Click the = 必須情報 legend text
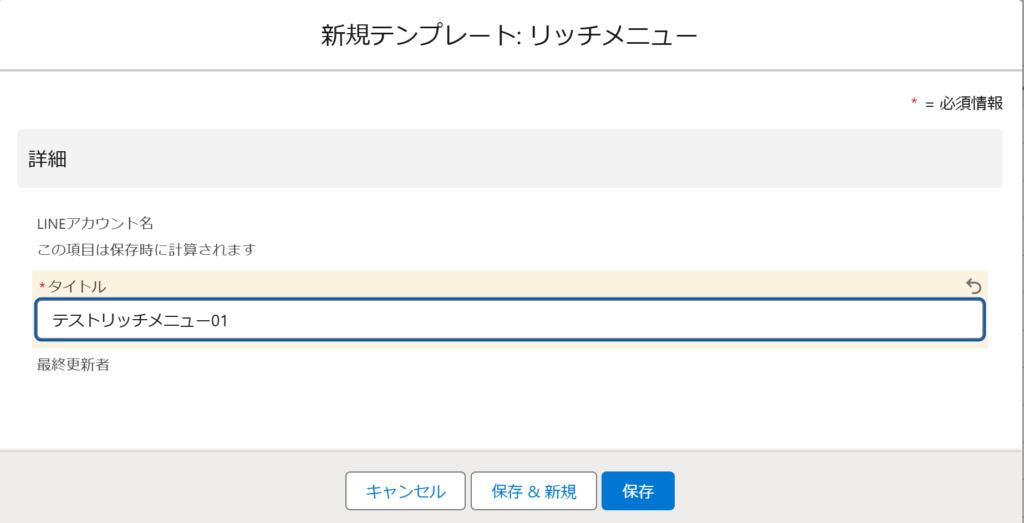Screen dimensions: 1024x523 click(x=964, y=103)
